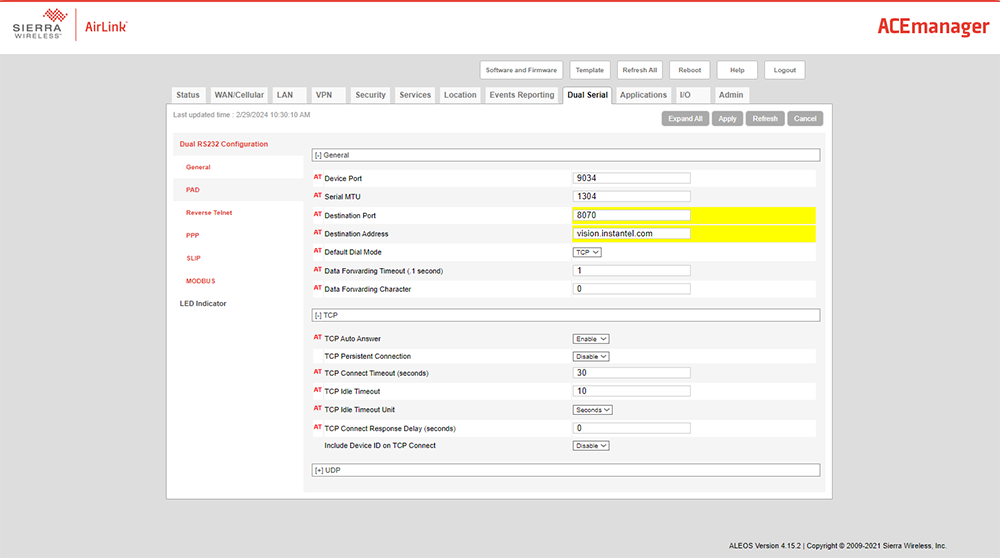Select the Dual Serial tab
1000x558 pixels.
587,95
